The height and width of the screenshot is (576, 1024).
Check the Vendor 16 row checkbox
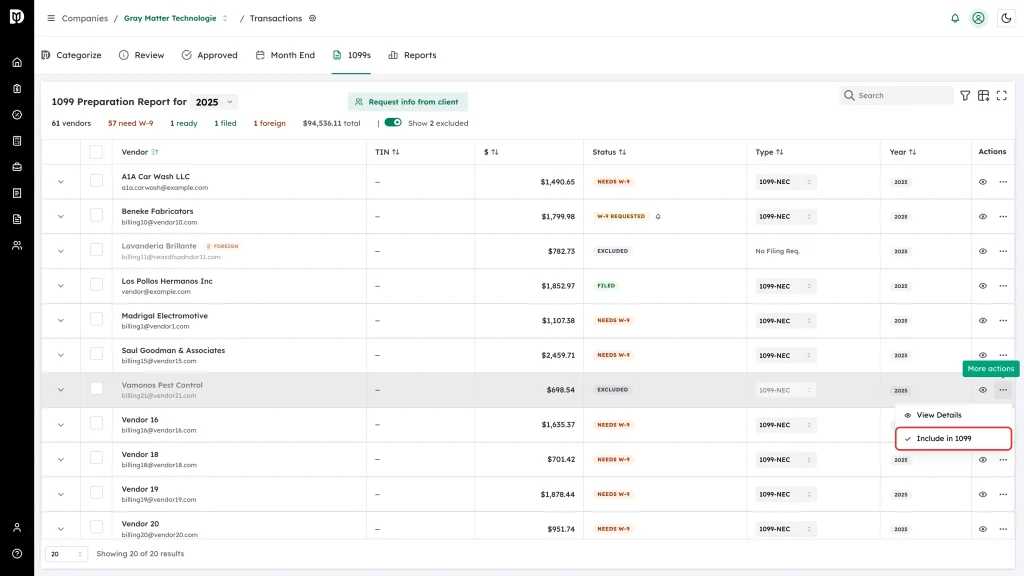coord(96,424)
